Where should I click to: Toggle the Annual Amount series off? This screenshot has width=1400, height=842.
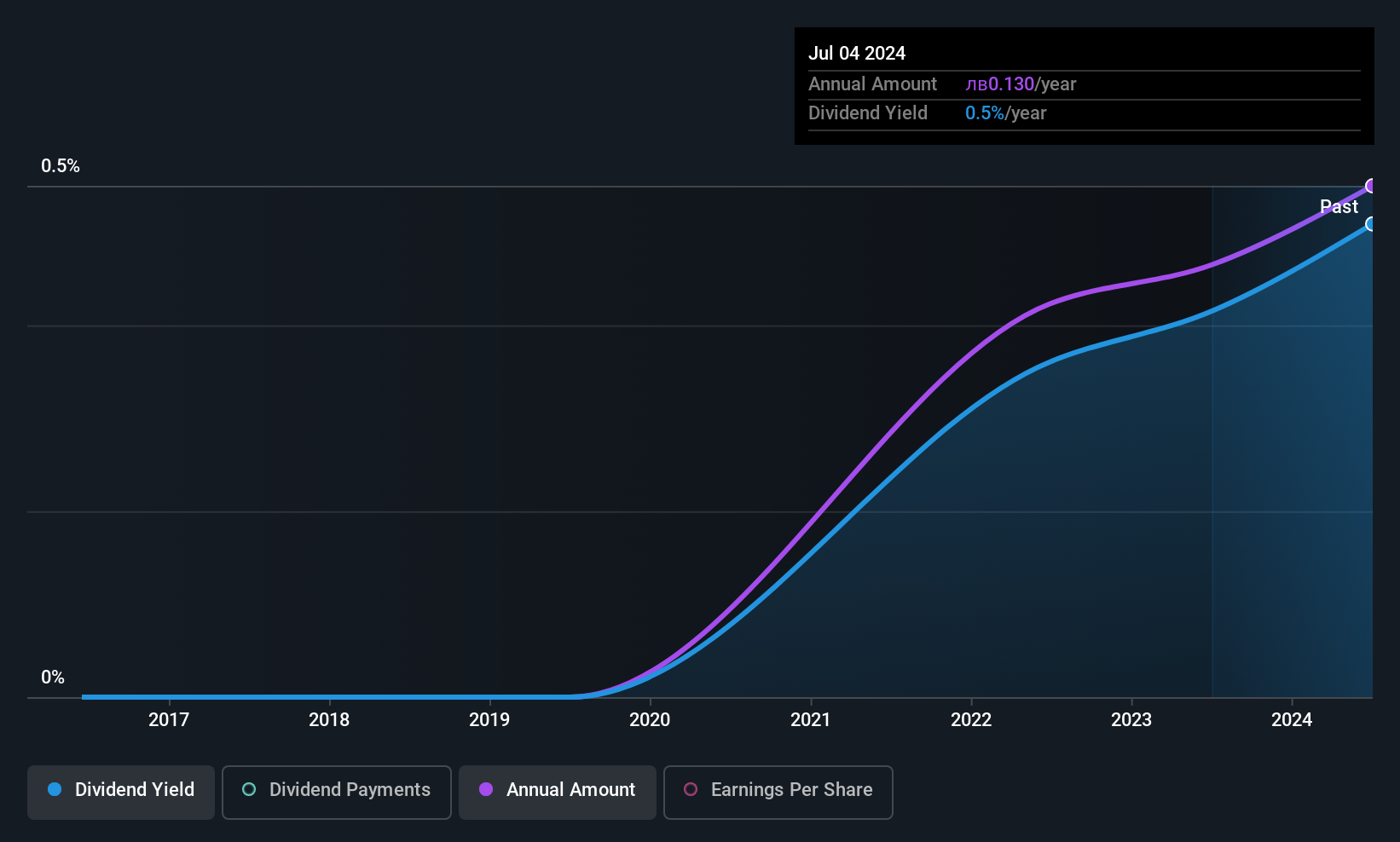point(558,793)
